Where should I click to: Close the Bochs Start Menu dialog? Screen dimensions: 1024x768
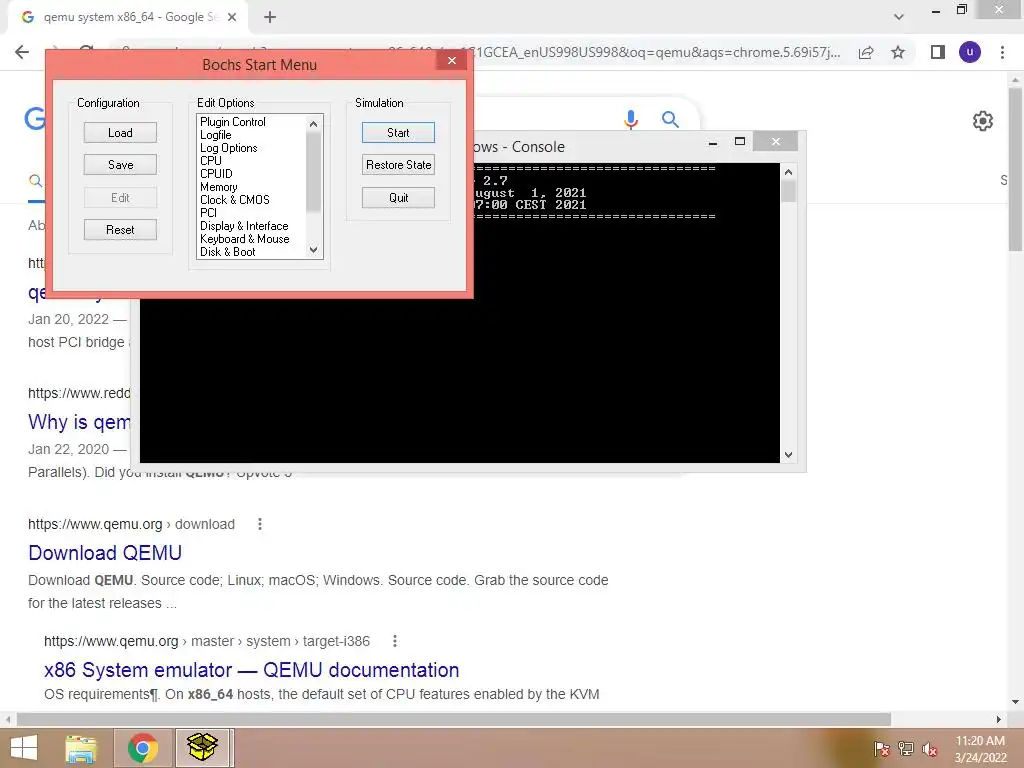tap(452, 61)
